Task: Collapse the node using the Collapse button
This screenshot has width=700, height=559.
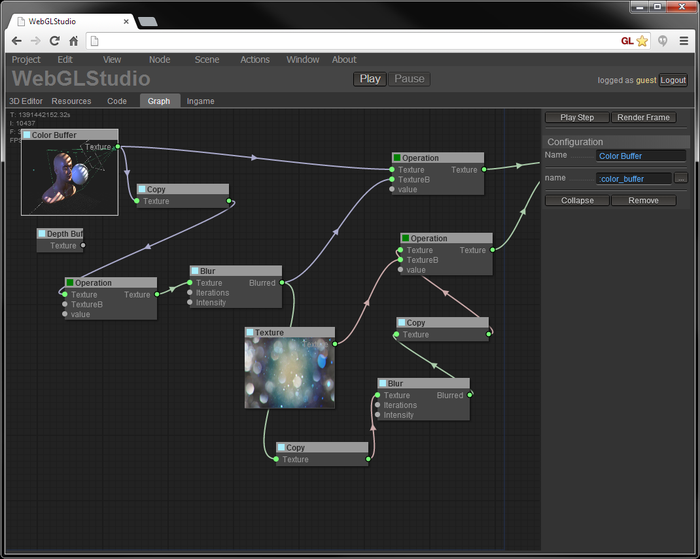Action: pyautogui.click(x=577, y=200)
